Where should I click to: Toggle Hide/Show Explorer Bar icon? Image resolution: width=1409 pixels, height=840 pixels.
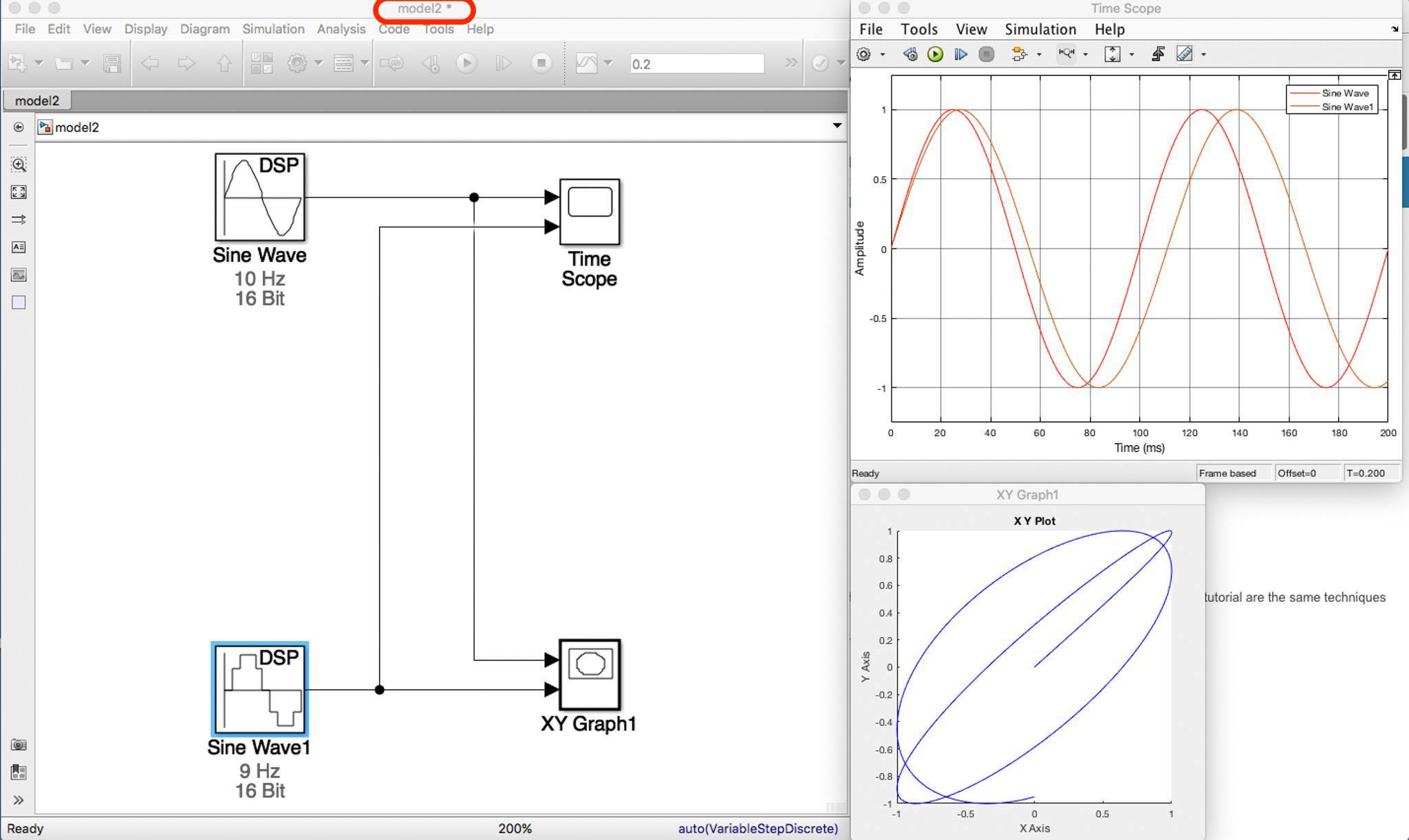click(19, 127)
